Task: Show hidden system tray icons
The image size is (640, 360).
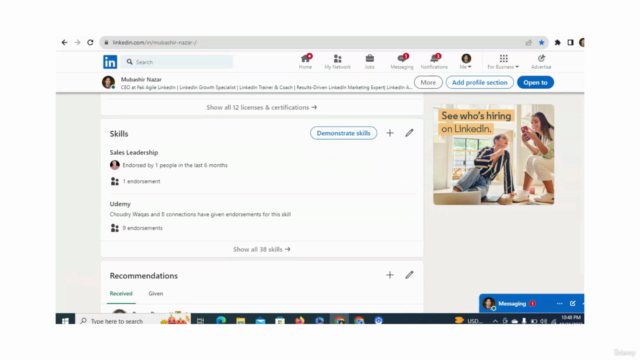Action: point(495,321)
